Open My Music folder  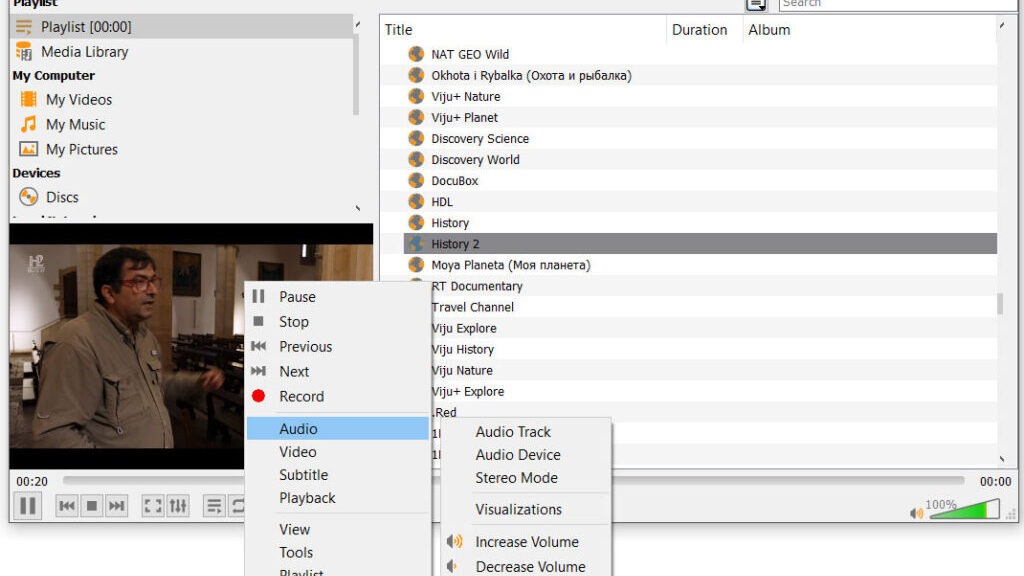coord(75,125)
